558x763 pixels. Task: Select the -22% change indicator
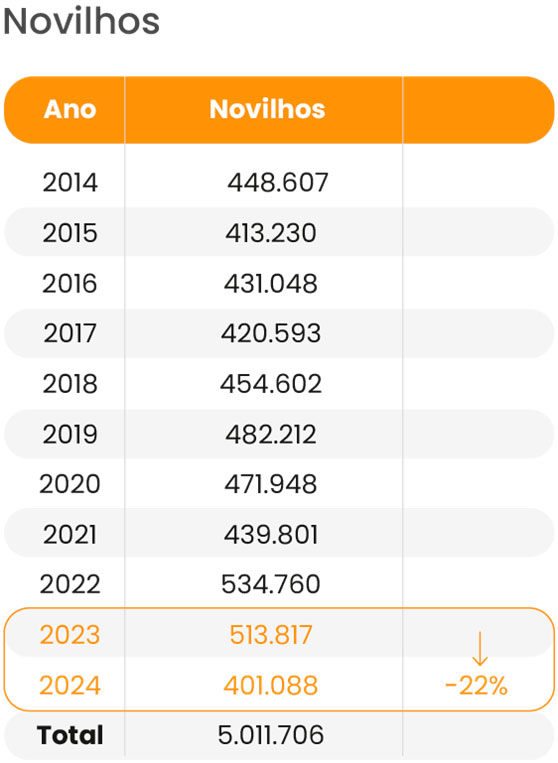click(x=476, y=686)
